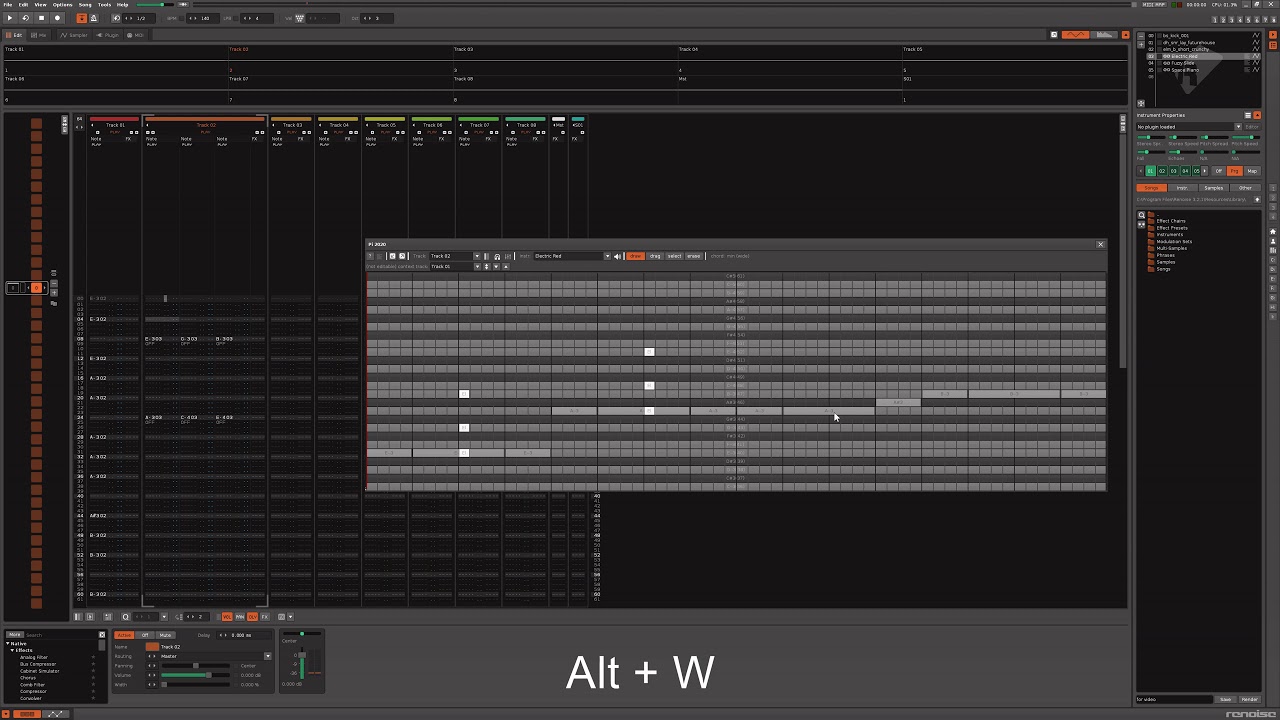Open the Songs browser tab
This screenshot has width=1280, height=720.
pos(1151,188)
